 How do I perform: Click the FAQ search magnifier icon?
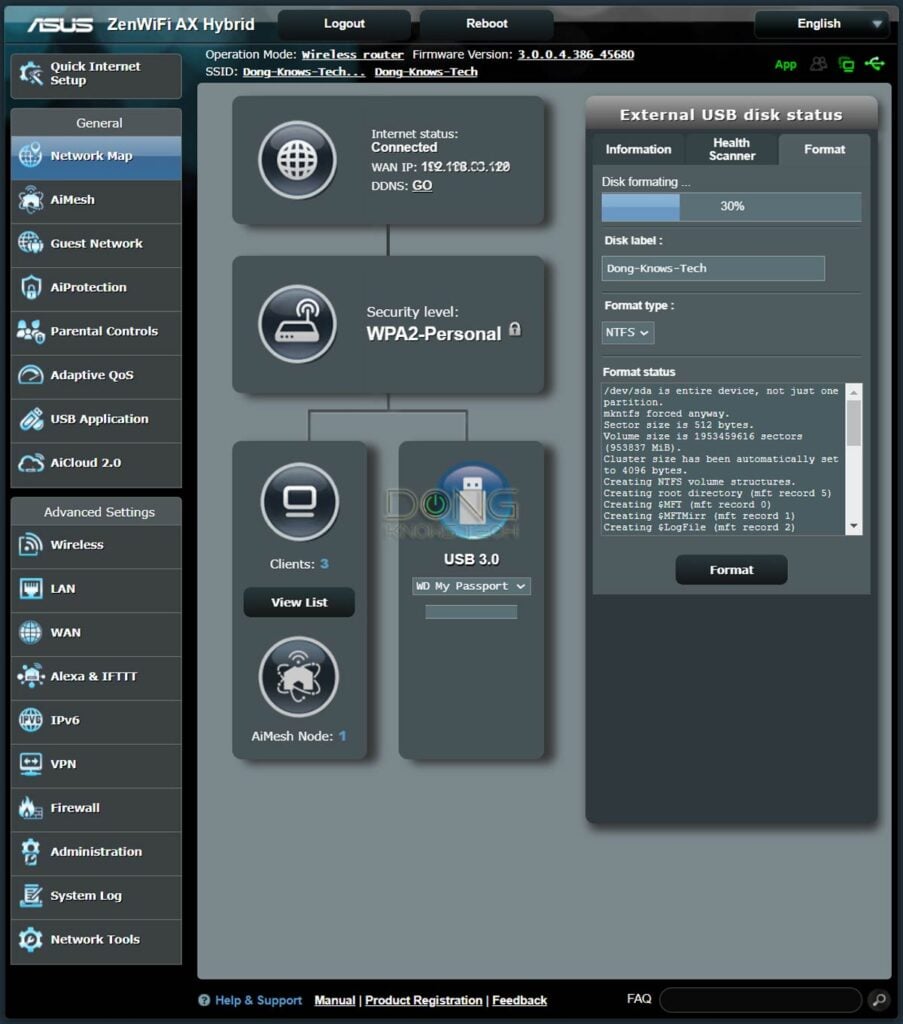879,1000
